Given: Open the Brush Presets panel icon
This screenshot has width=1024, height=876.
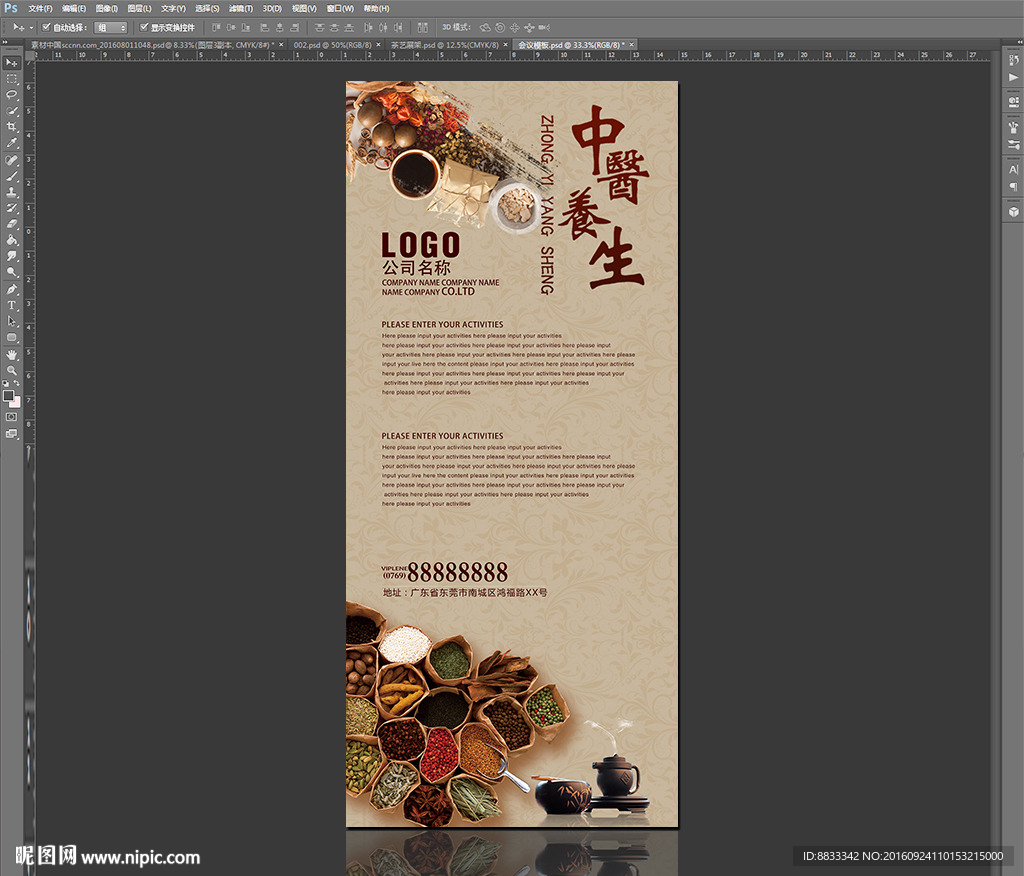Looking at the screenshot, I should coord(1014,127).
